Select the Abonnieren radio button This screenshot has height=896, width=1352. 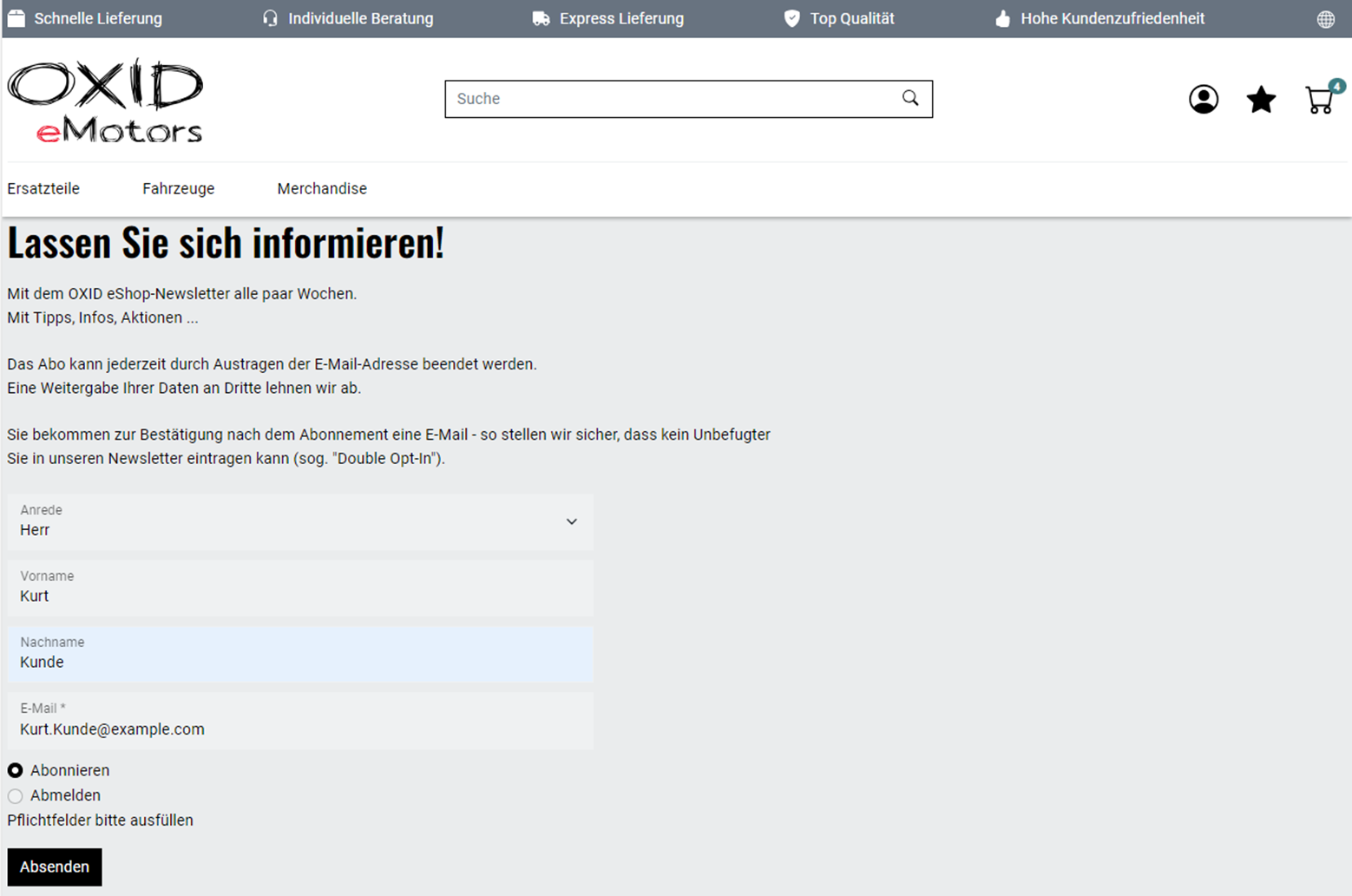16,770
